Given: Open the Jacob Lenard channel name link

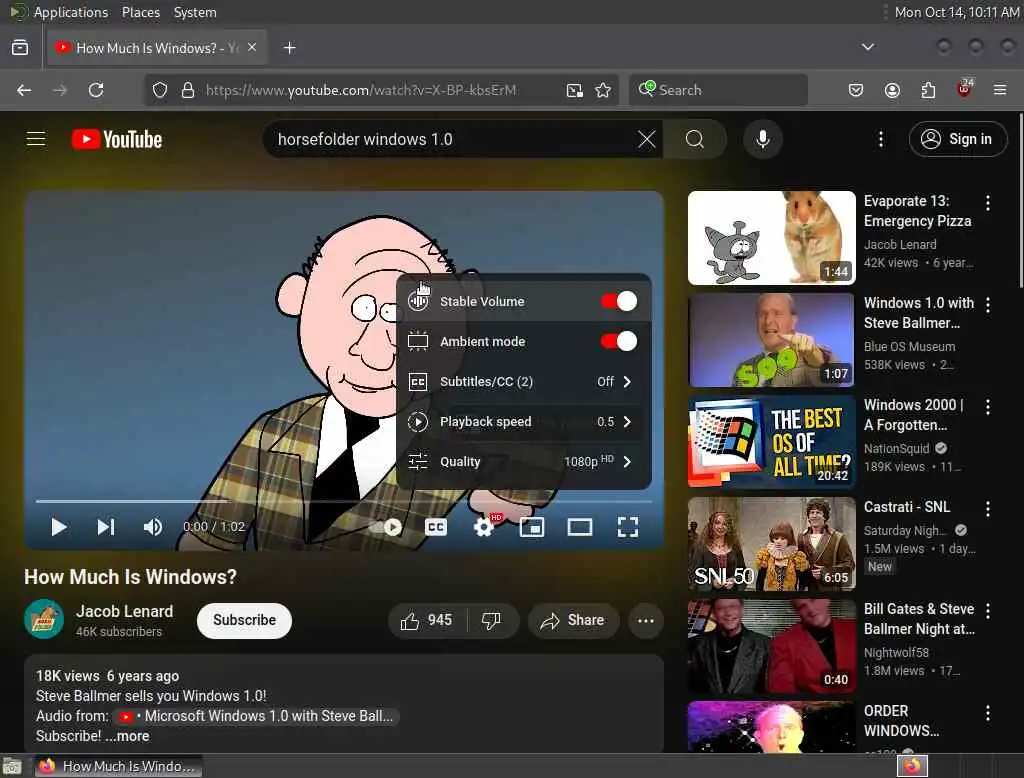Looking at the screenshot, I should pos(124,611).
